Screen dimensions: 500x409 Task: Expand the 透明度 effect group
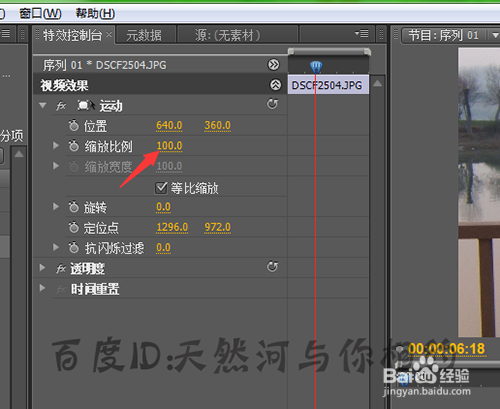(42, 268)
